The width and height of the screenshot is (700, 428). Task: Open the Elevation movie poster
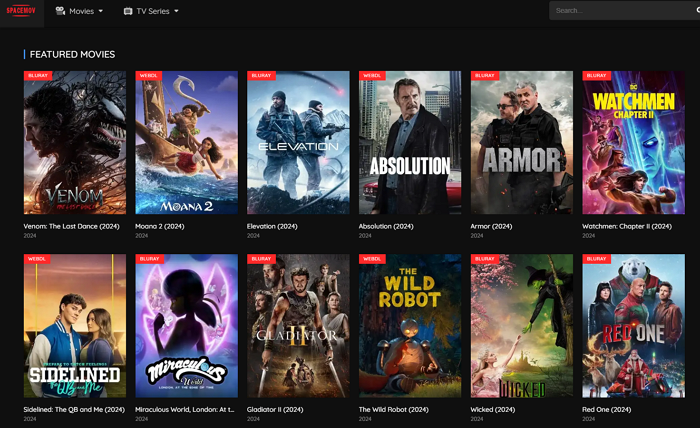[298, 143]
